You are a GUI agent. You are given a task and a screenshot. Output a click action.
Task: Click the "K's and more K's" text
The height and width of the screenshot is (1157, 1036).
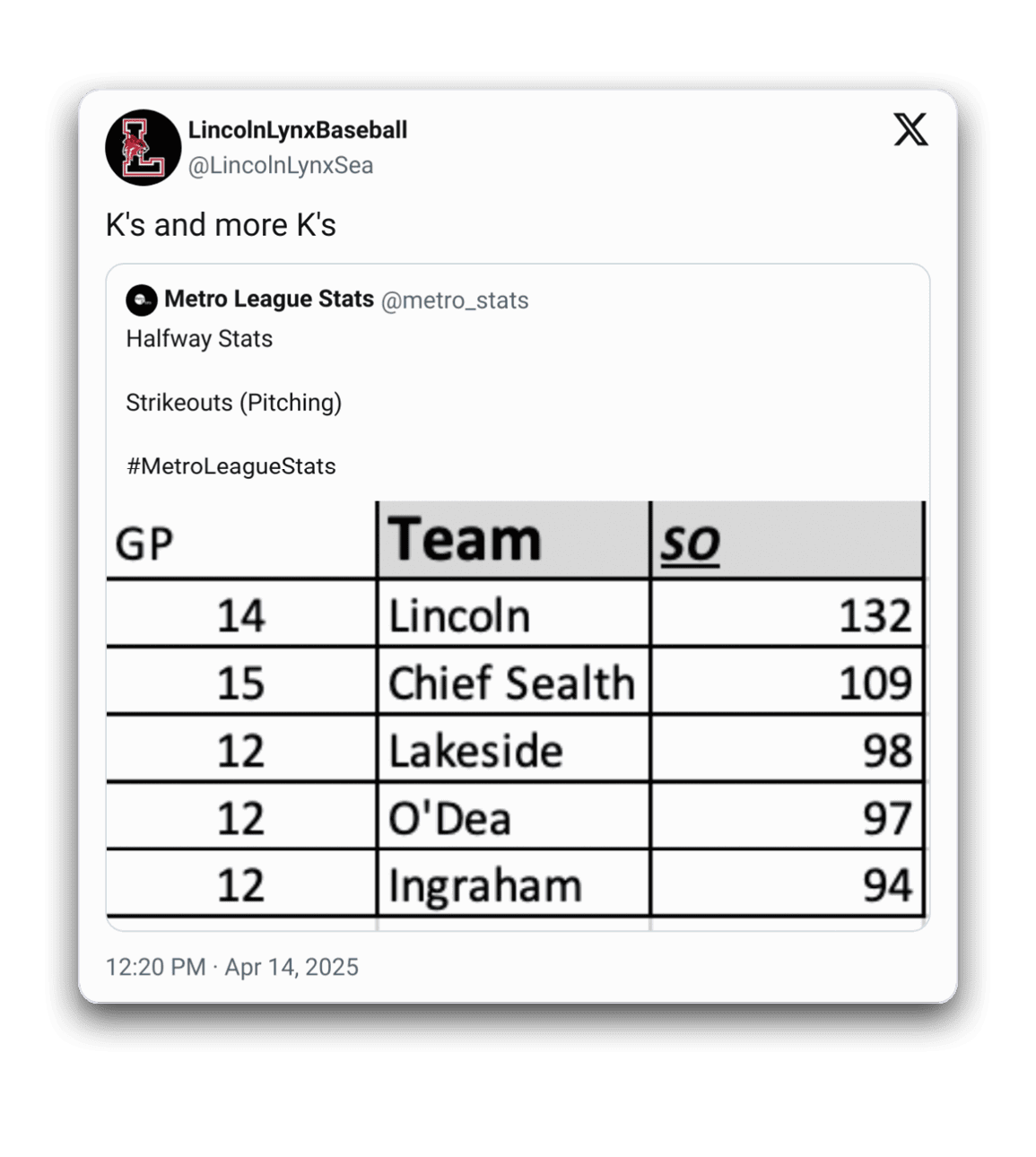tap(221, 225)
